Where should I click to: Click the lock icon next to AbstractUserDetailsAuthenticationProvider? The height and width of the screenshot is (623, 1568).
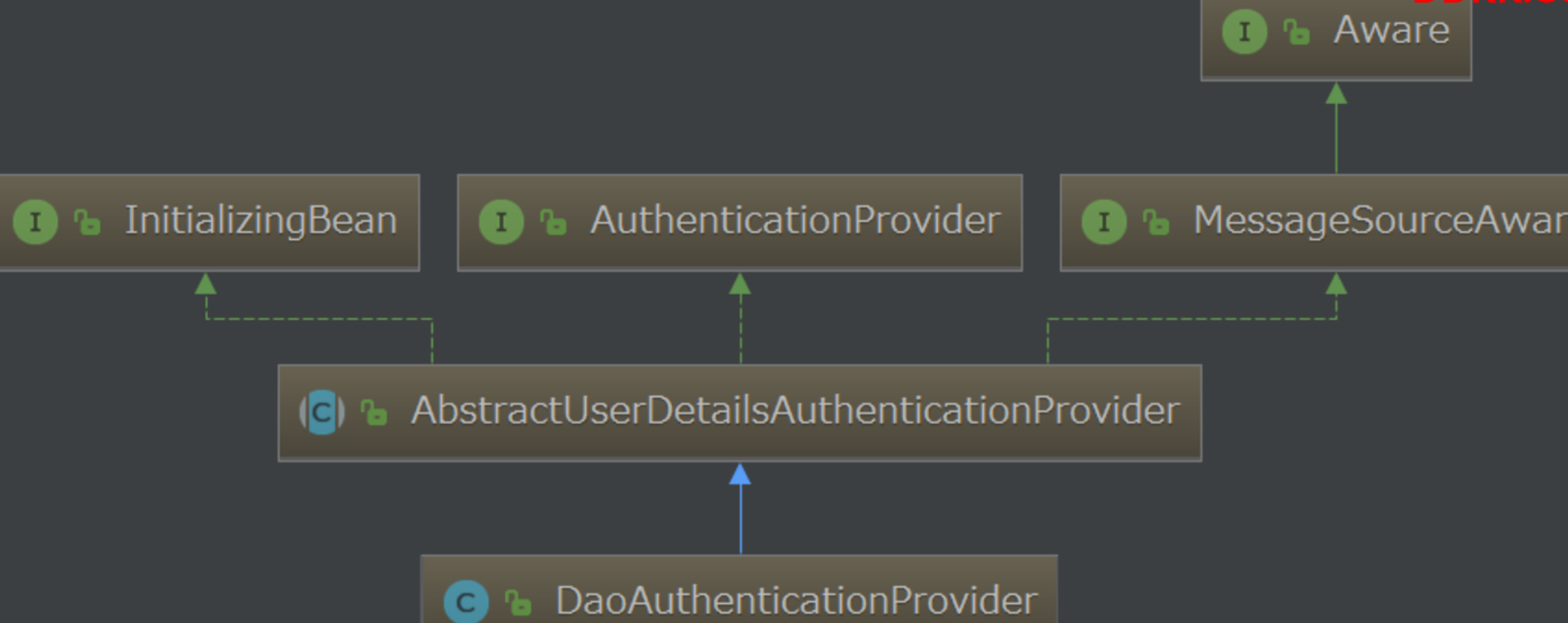[373, 412]
